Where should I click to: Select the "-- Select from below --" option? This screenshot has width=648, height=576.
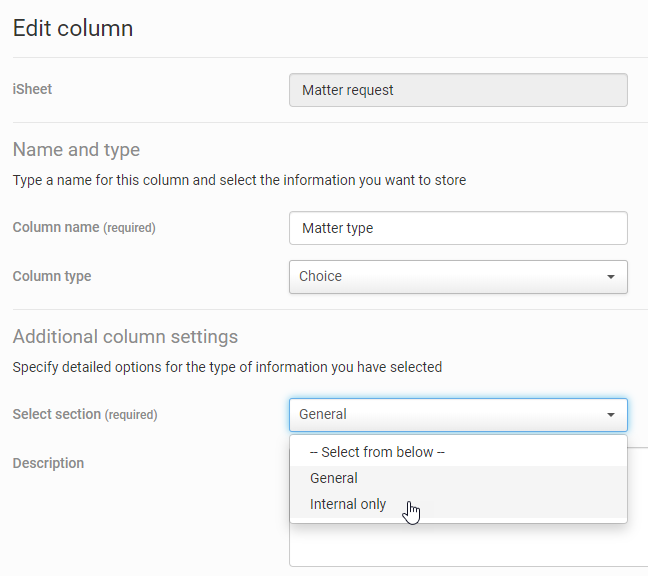(377, 452)
